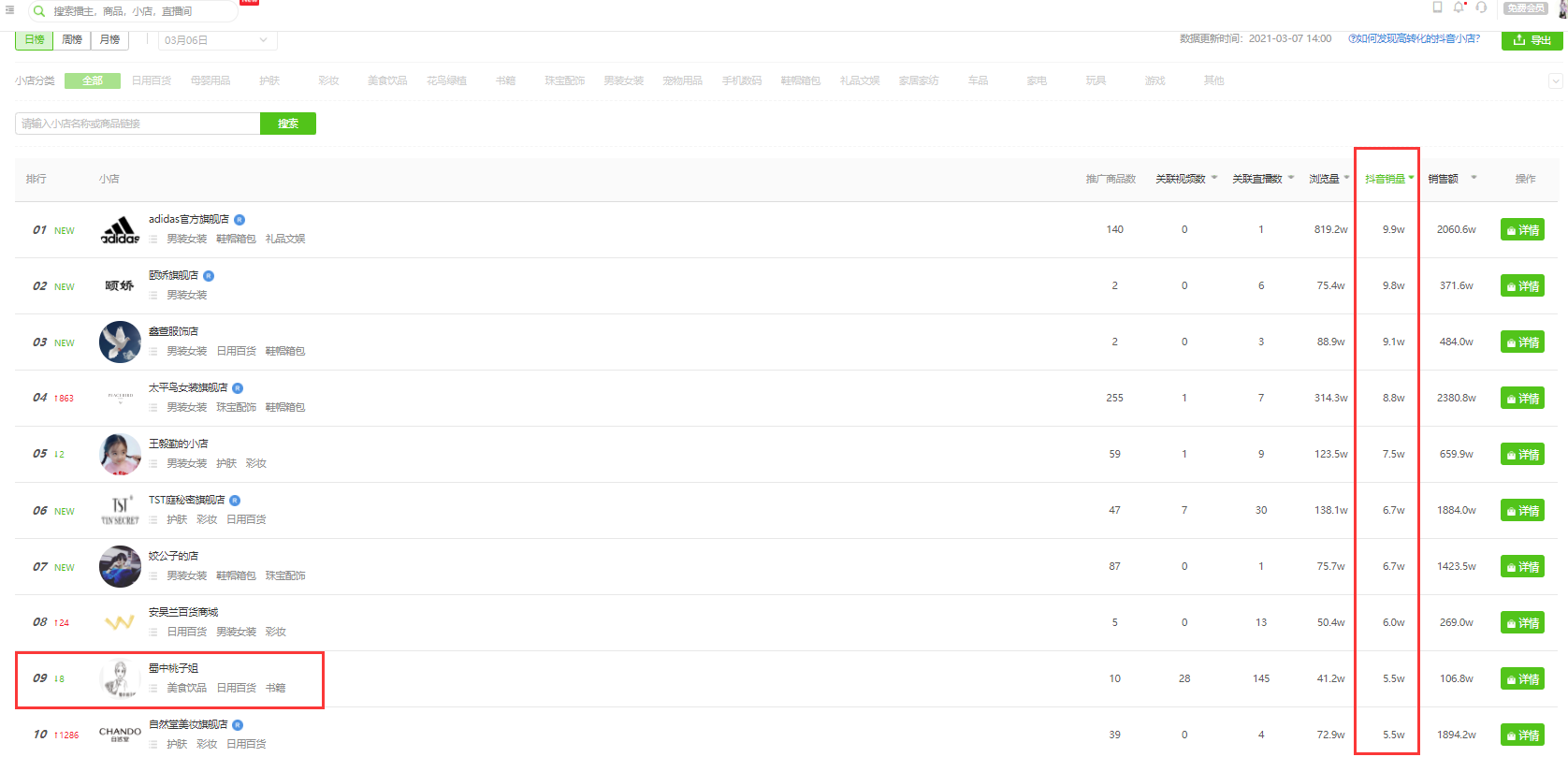Open the notifications bell icon
The height and width of the screenshot is (757, 1568).
click(x=1459, y=7)
